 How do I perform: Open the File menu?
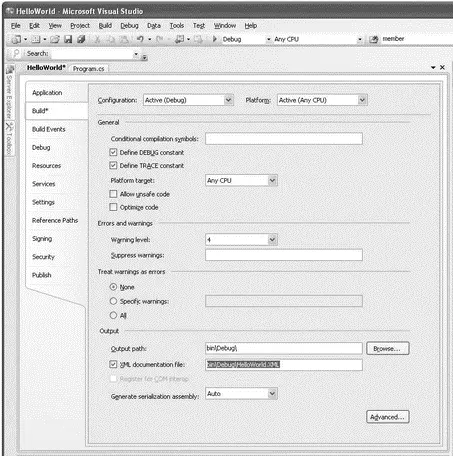15,26
